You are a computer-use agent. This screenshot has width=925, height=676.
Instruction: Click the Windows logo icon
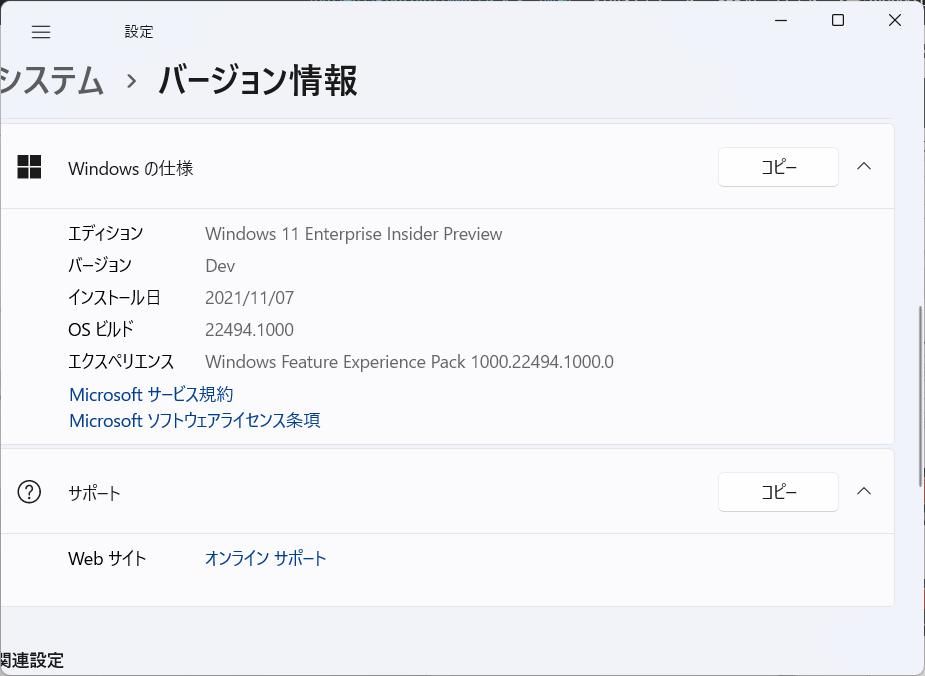pos(30,167)
